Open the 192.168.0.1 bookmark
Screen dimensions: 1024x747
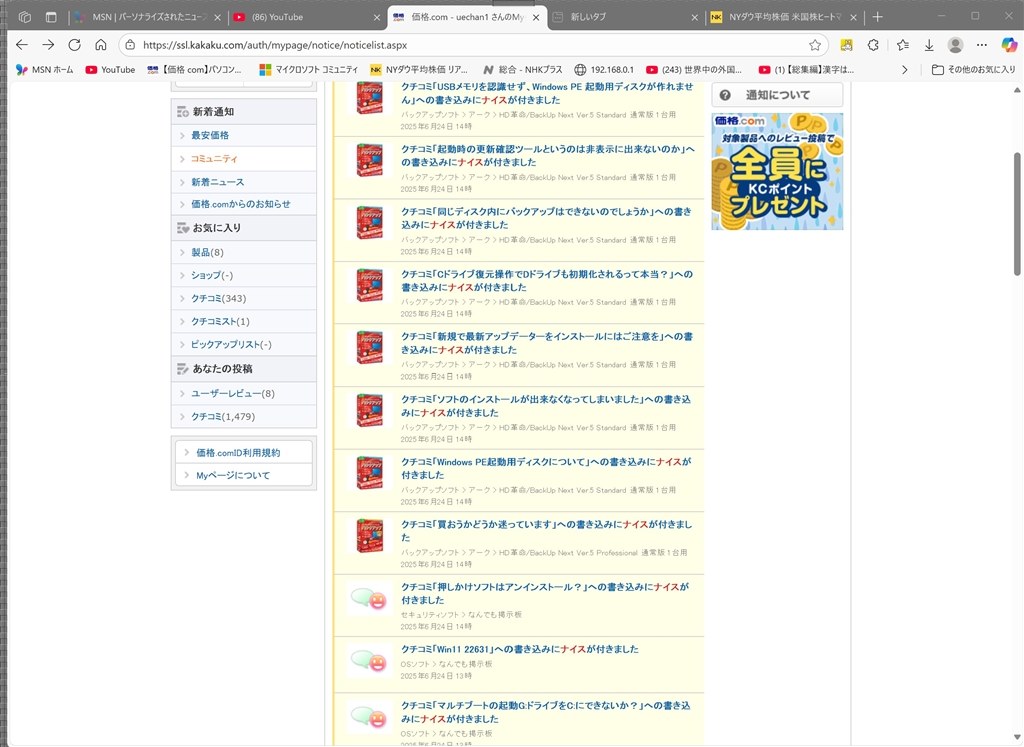(604, 69)
